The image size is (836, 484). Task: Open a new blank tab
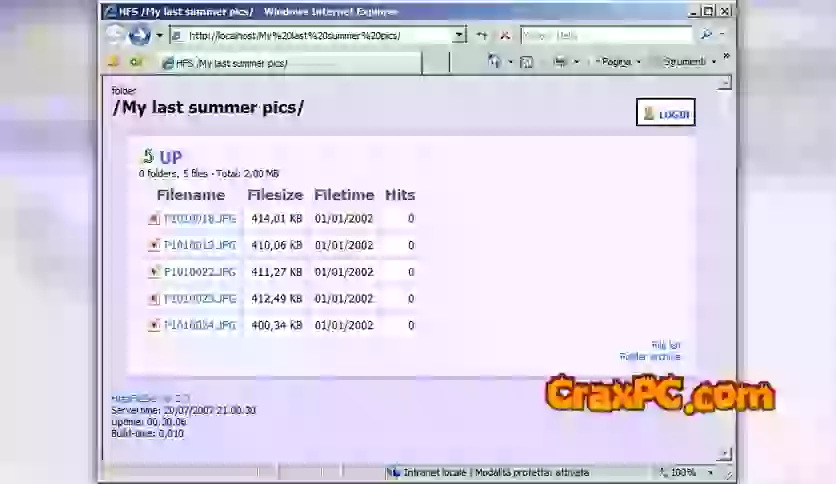436,62
